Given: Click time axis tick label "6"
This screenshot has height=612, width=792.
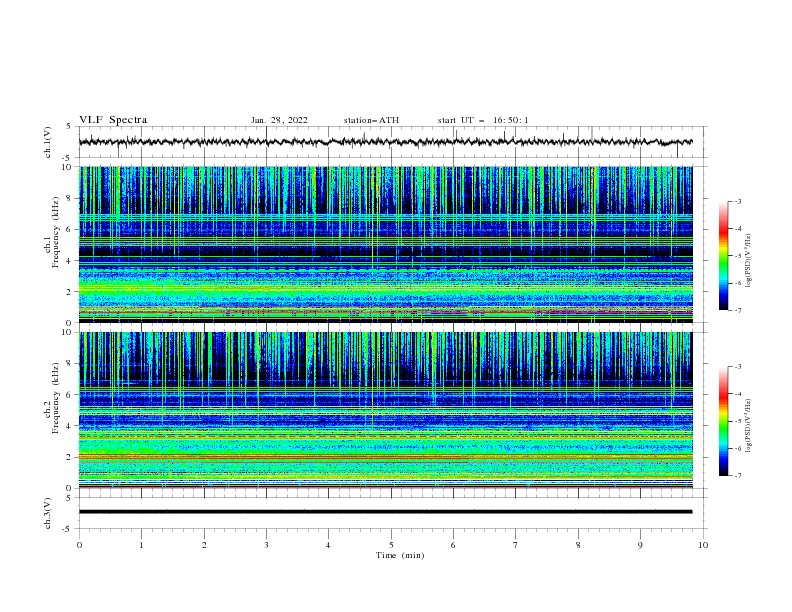Looking at the screenshot, I should (453, 545).
